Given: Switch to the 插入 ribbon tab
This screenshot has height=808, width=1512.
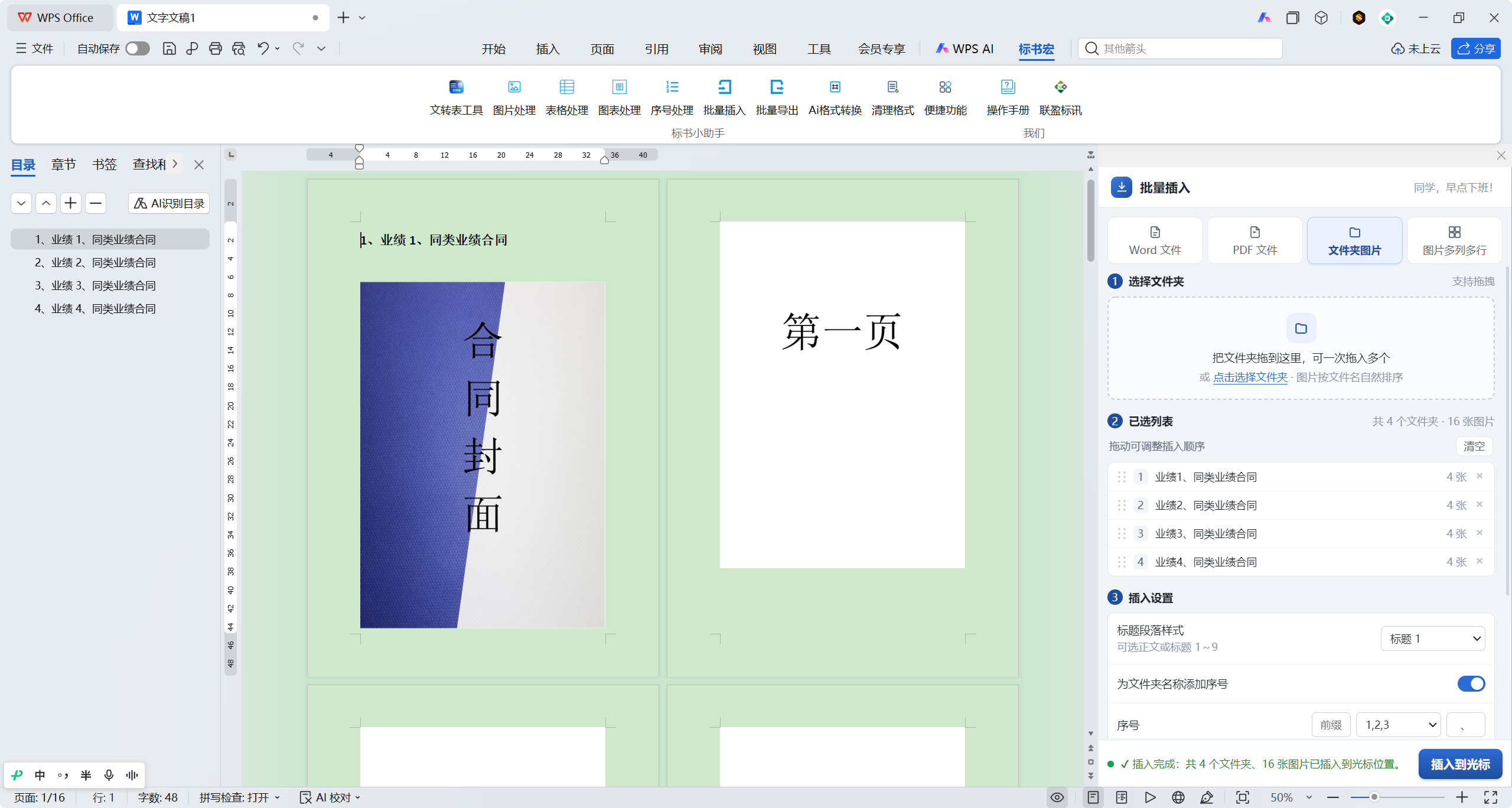Looking at the screenshot, I should [548, 48].
